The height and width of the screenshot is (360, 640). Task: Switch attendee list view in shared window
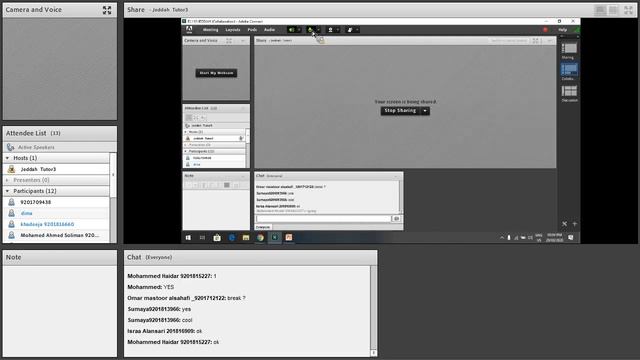(189, 118)
